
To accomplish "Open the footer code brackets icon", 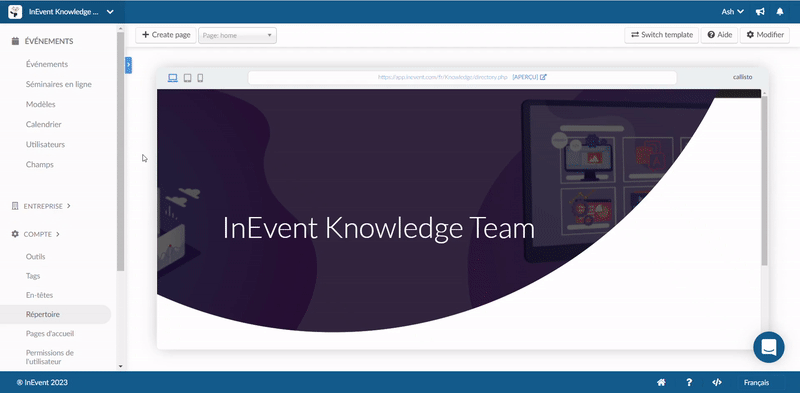I will click(716, 382).
